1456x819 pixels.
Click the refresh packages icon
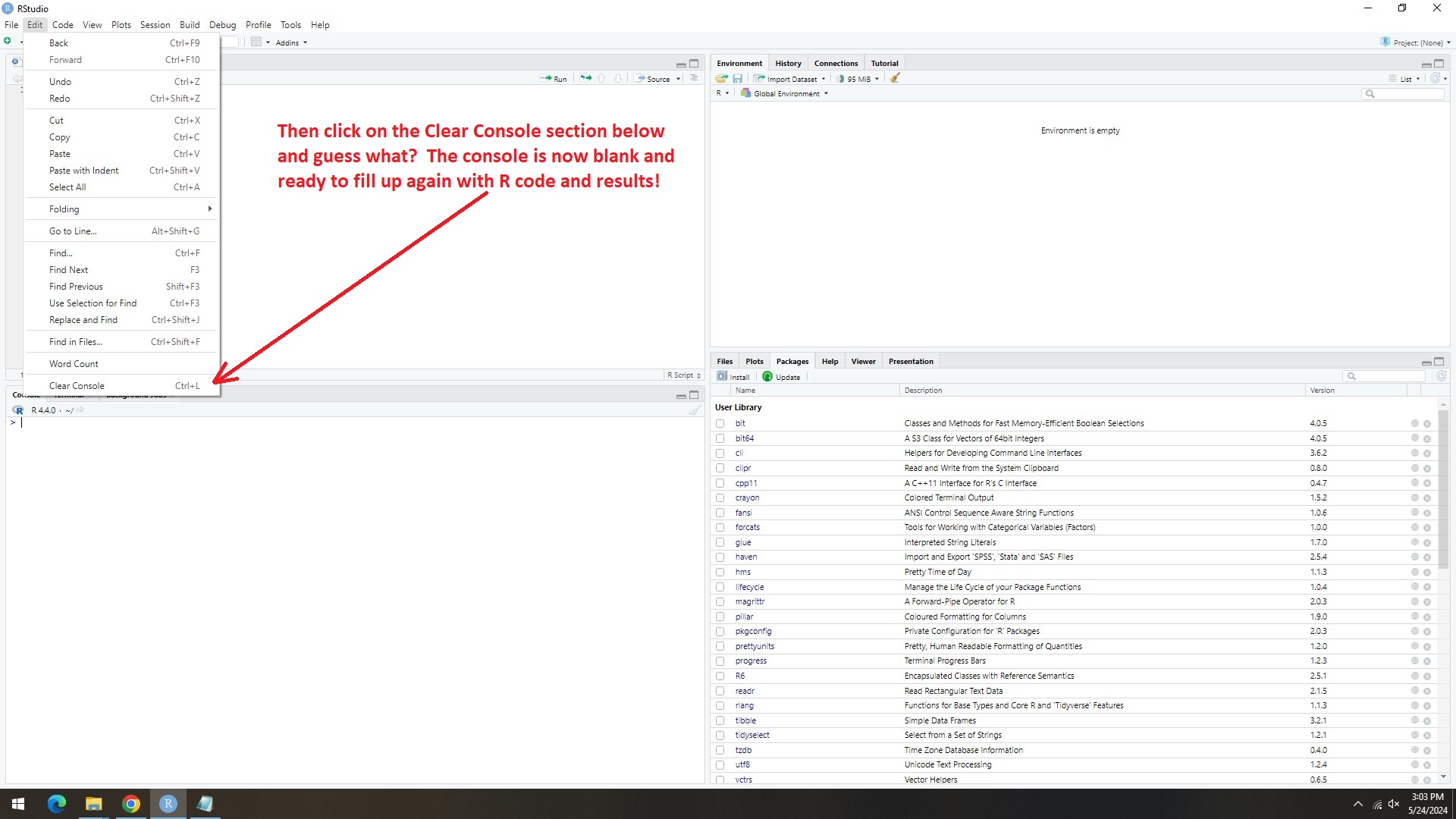[1441, 376]
